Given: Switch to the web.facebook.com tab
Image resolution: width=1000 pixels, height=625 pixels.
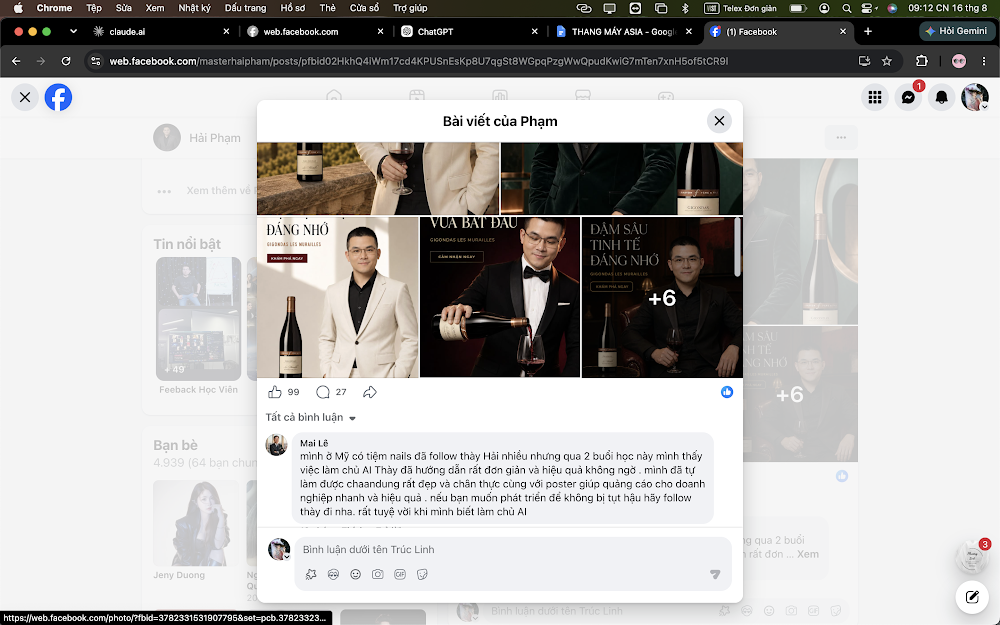Looking at the screenshot, I should [315, 31].
